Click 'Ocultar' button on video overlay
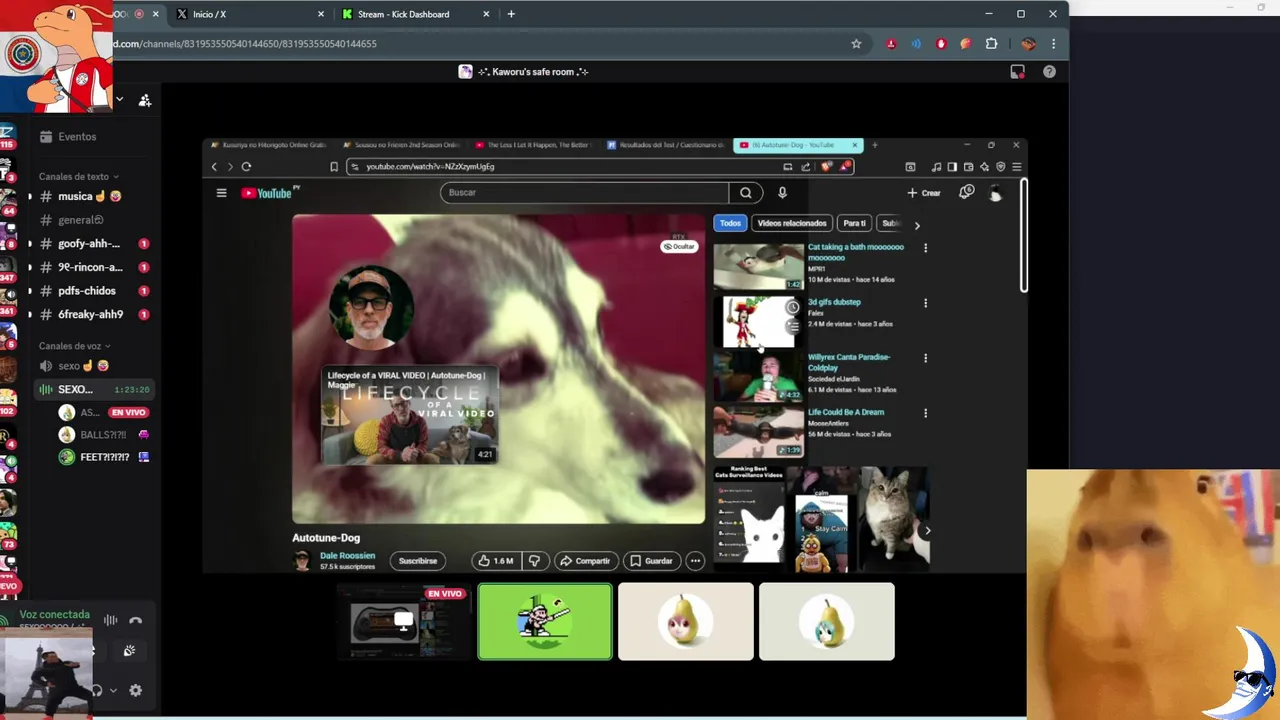Screen dimensions: 1280x720 (679, 246)
